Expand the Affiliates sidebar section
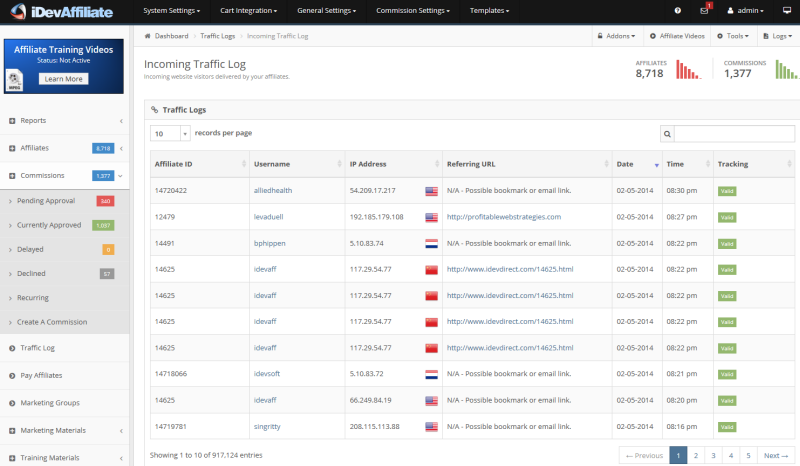800x466 pixels. point(121,149)
